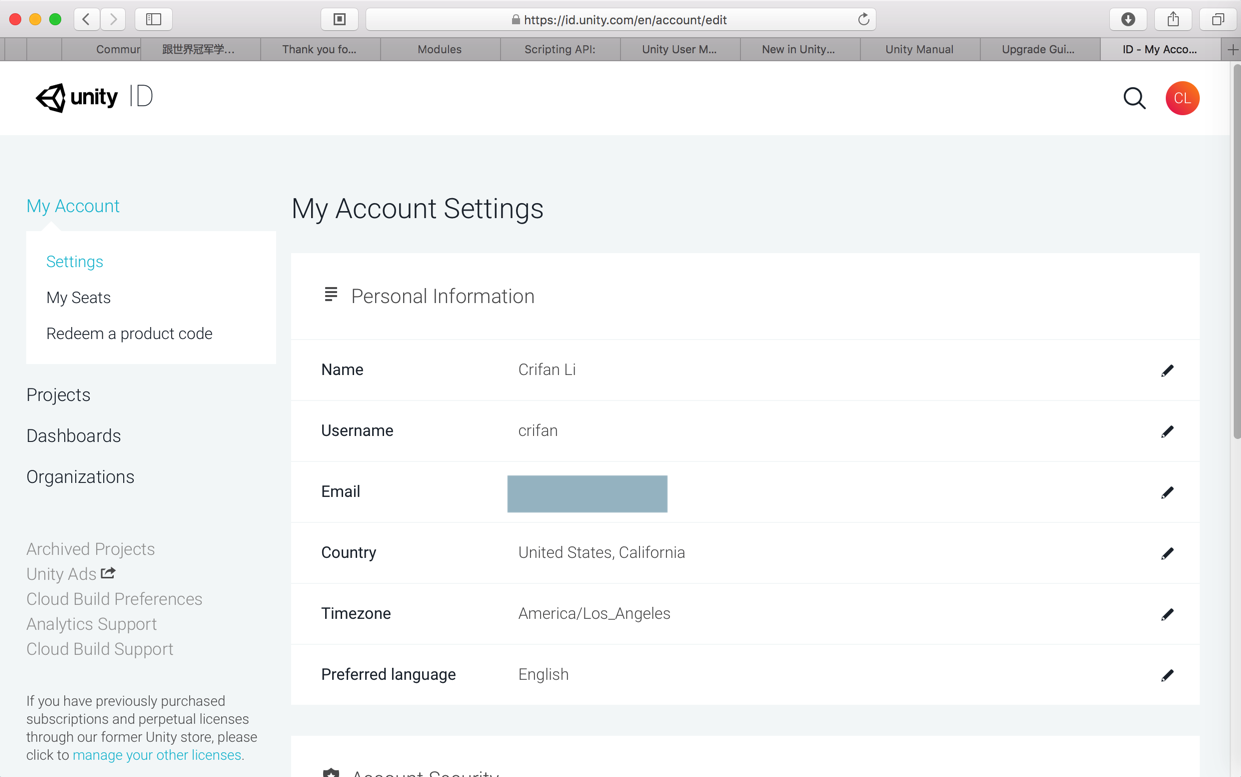
Task: Edit Preferred language via pencil icon
Action: tap(1167, 675)
